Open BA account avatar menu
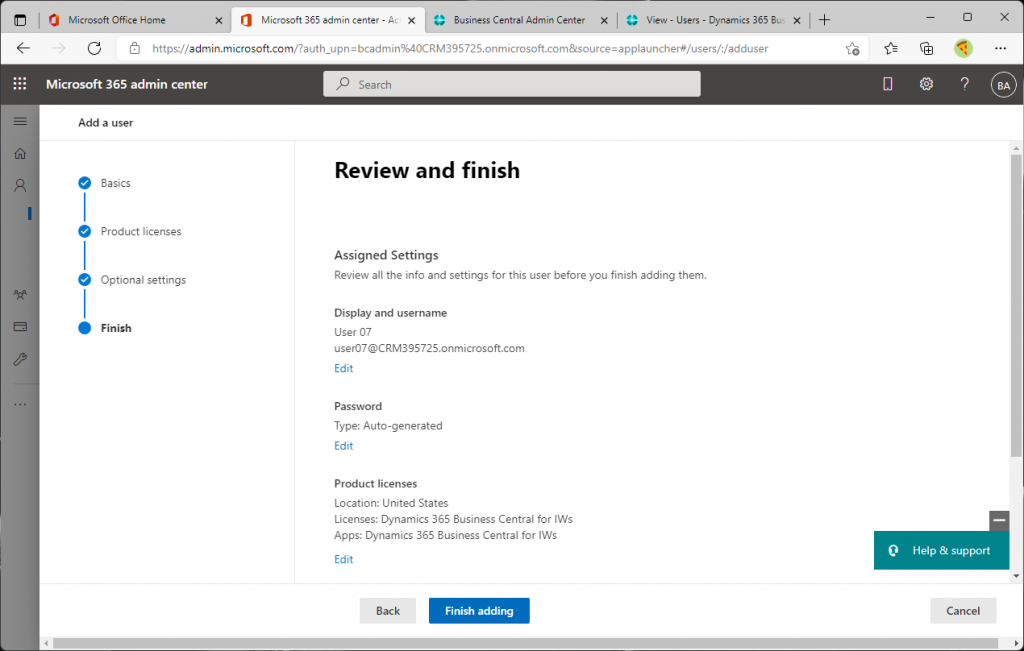The height and width of the screenshot is (651, 1024). pyautogui.click(x=1003, y=85)
